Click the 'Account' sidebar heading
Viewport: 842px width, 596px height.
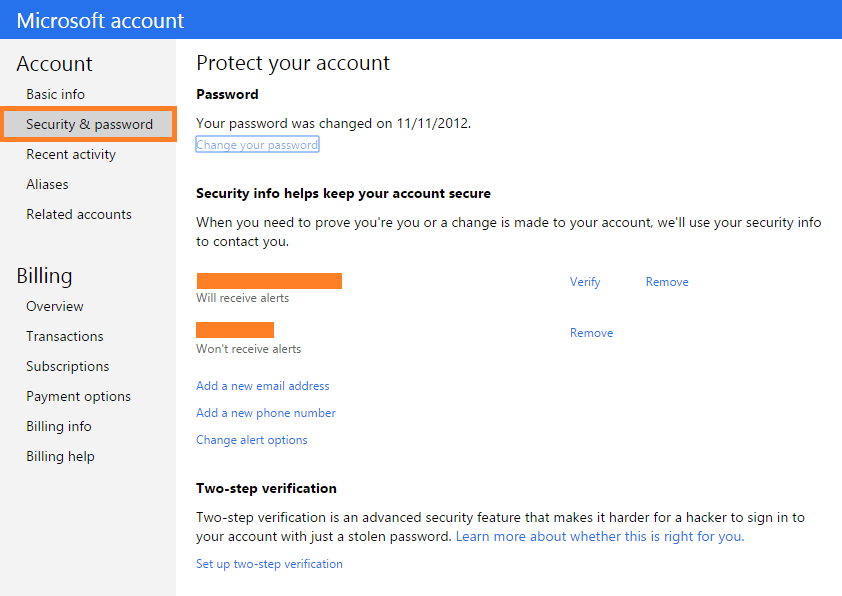coord(54,64)
